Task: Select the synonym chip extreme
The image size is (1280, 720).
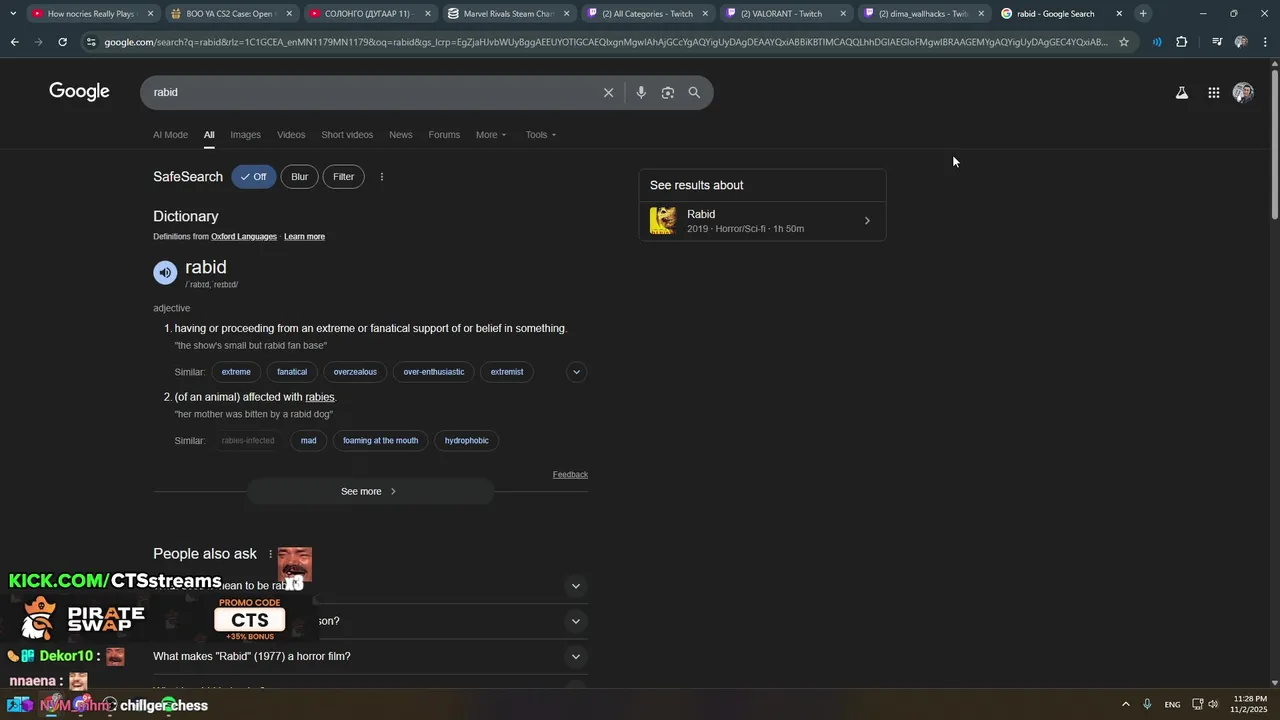Action: [x=236, y=372]
